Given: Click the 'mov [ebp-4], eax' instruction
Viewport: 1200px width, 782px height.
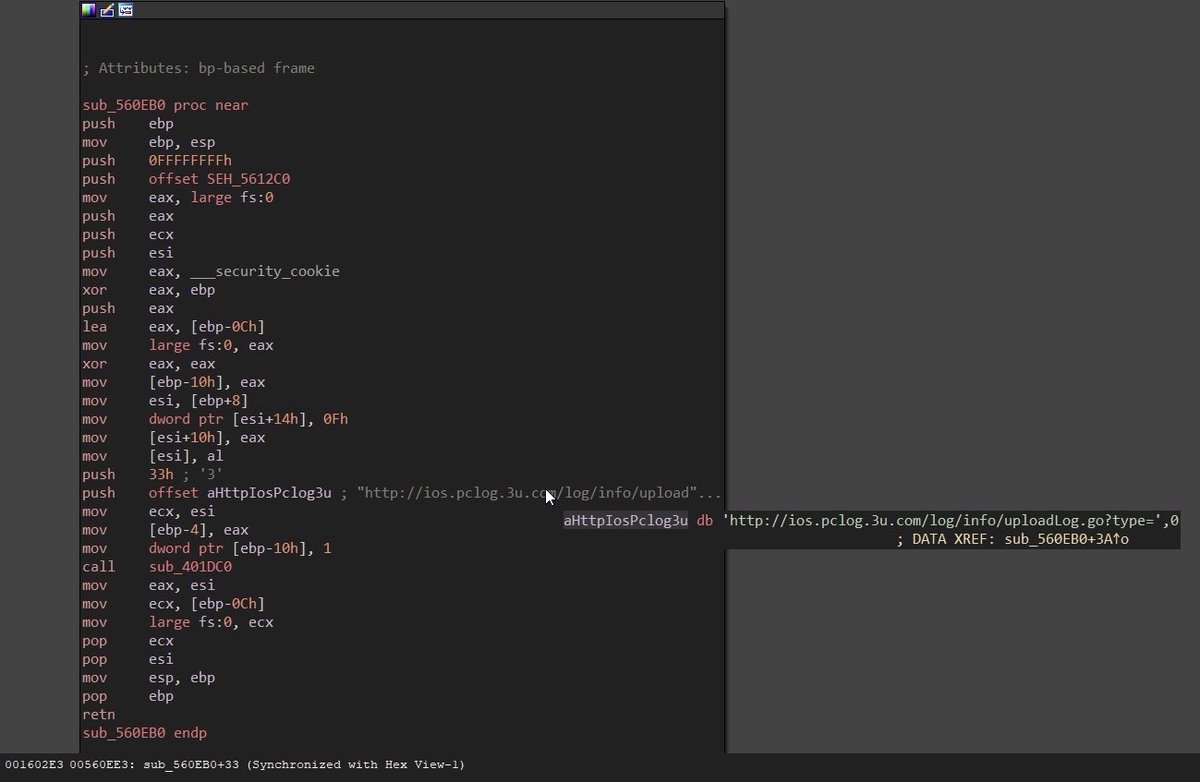Looking at the screenshot, I should coord(165,530).
